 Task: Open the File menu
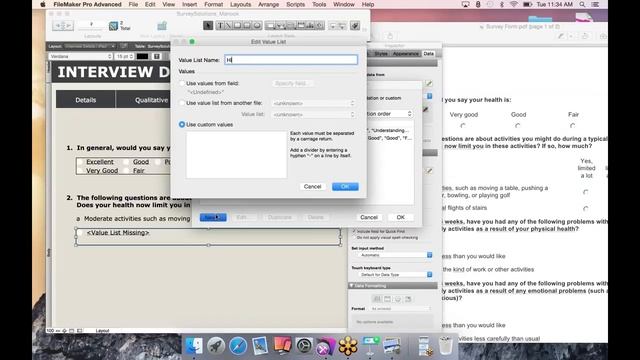click(x=133, y=4)
